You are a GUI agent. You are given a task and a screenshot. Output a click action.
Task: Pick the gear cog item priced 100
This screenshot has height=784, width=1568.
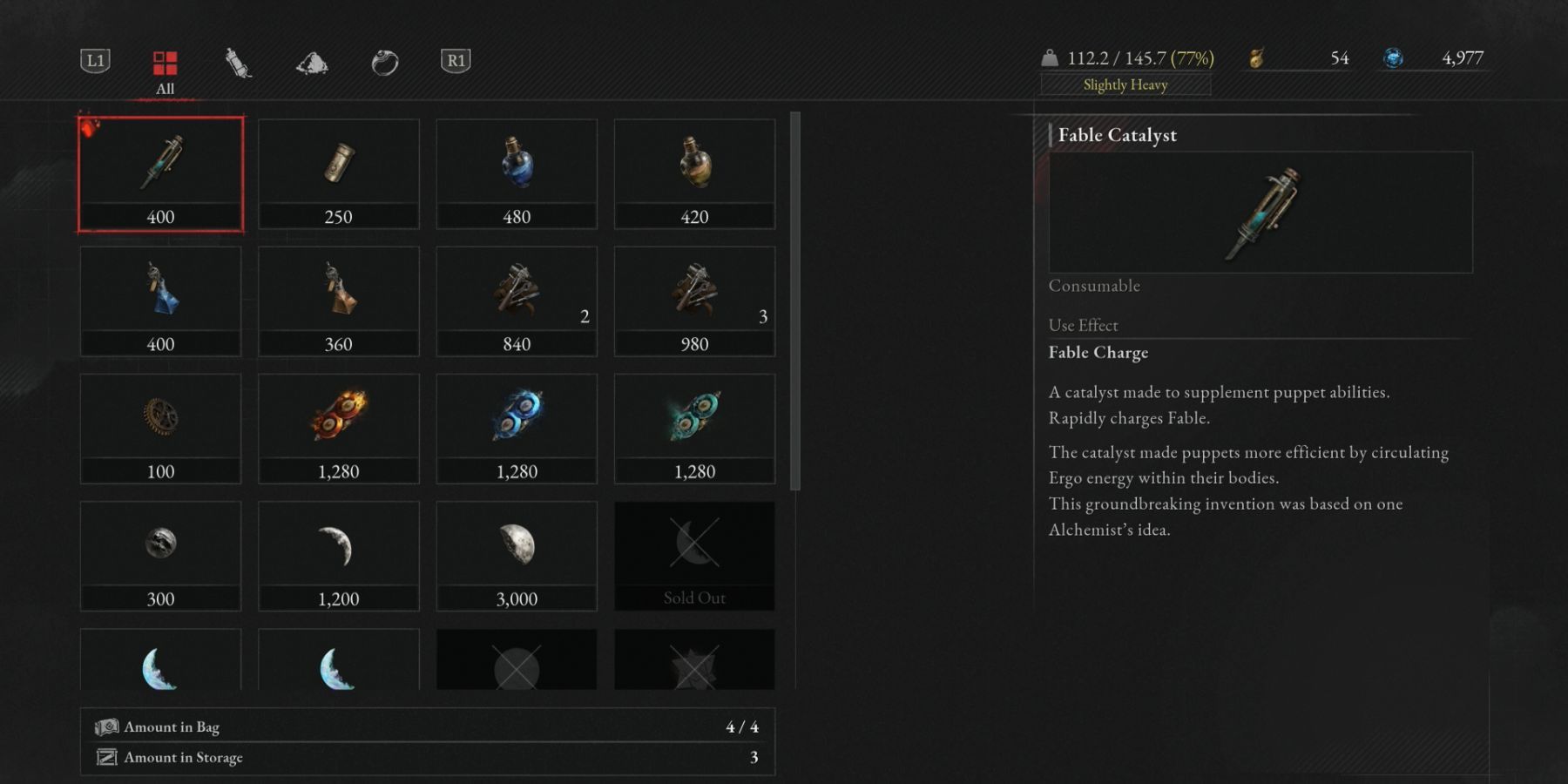(160, 429)
